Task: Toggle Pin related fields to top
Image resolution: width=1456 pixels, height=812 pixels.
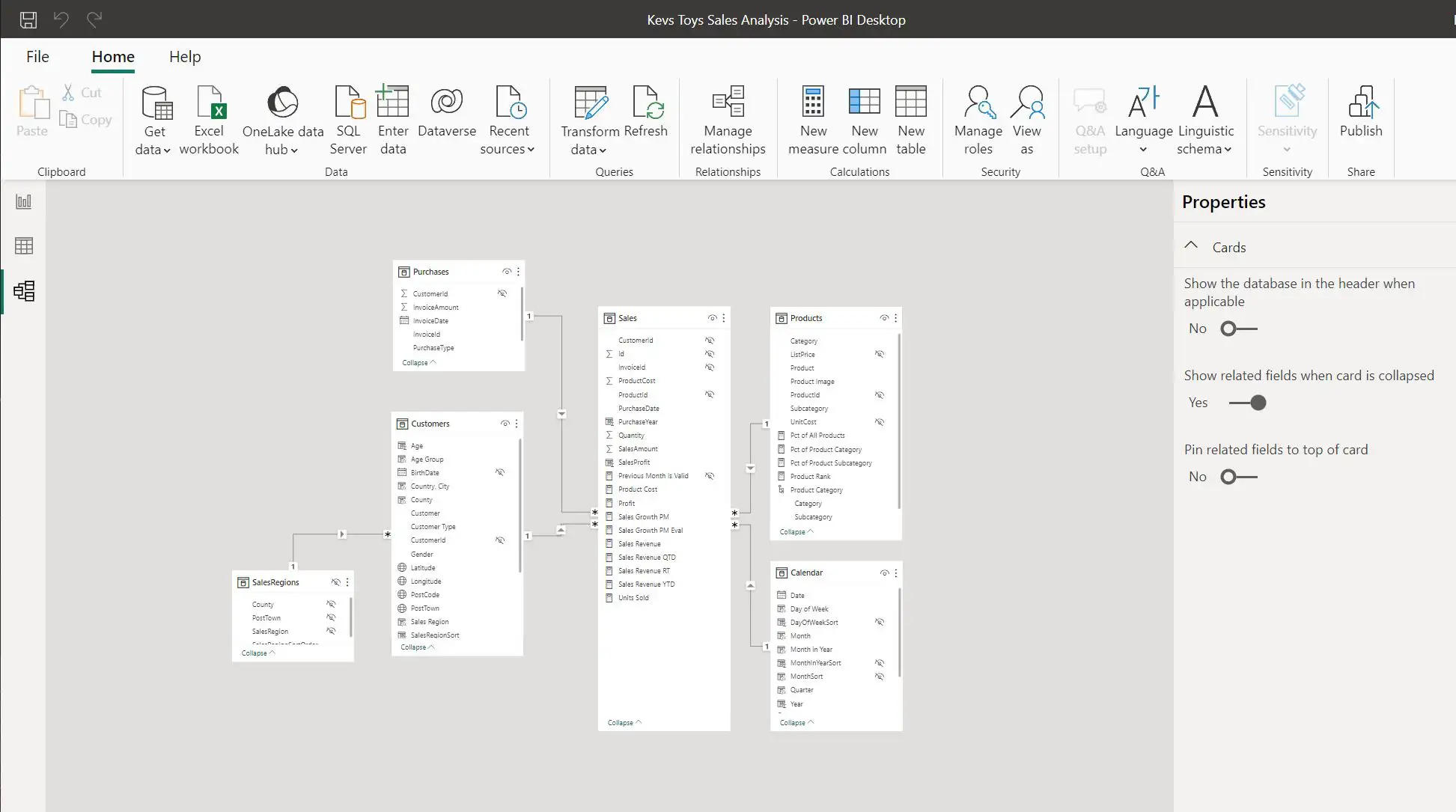Action: pyautogui.click(x=1238, y=477)
